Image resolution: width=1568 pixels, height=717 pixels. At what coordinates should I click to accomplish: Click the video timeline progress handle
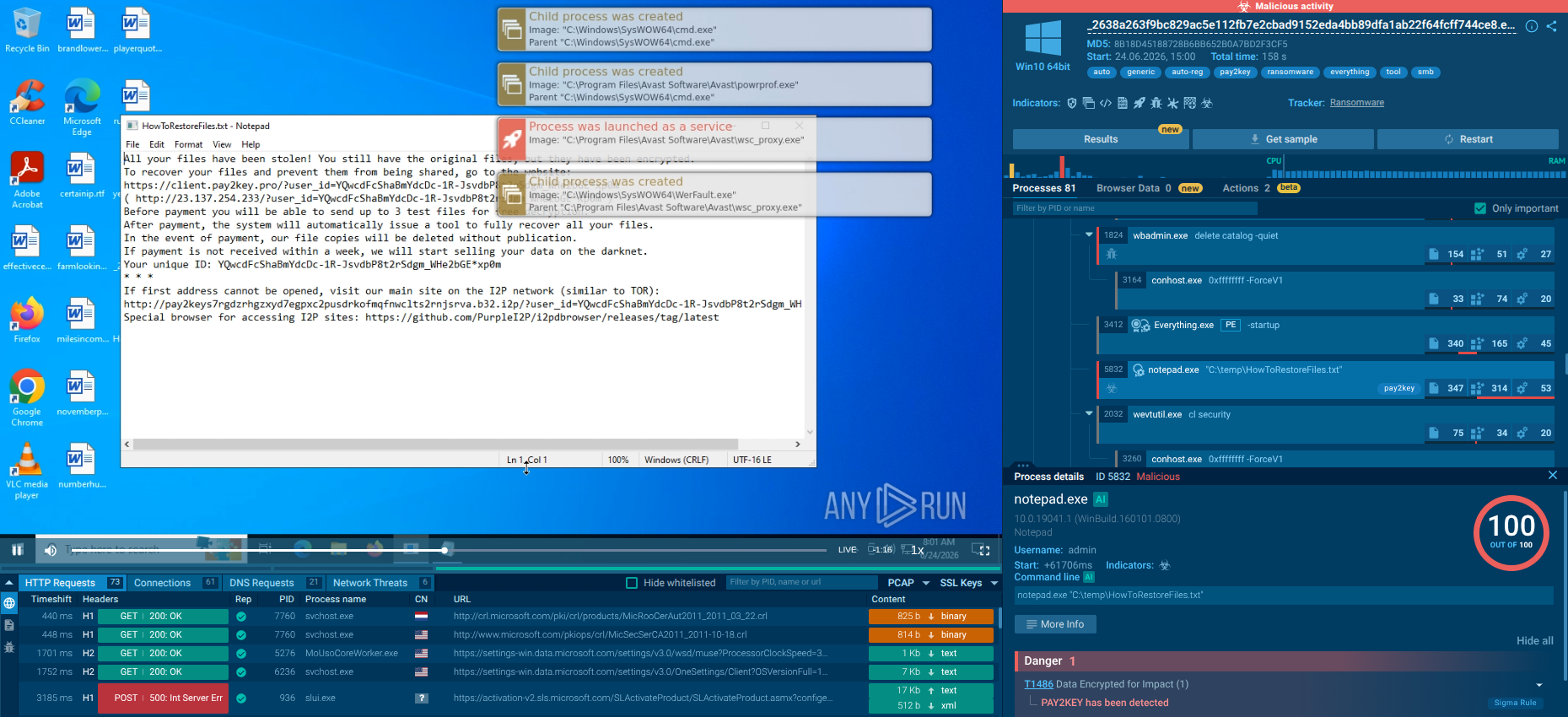click(x=445, y=550)
